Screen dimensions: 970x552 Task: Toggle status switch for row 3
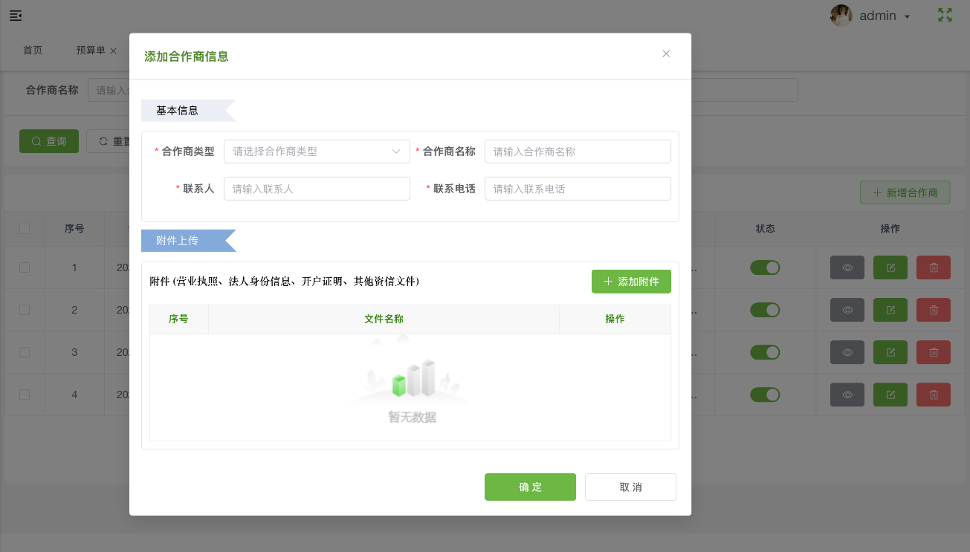click(x=765, y=352)
